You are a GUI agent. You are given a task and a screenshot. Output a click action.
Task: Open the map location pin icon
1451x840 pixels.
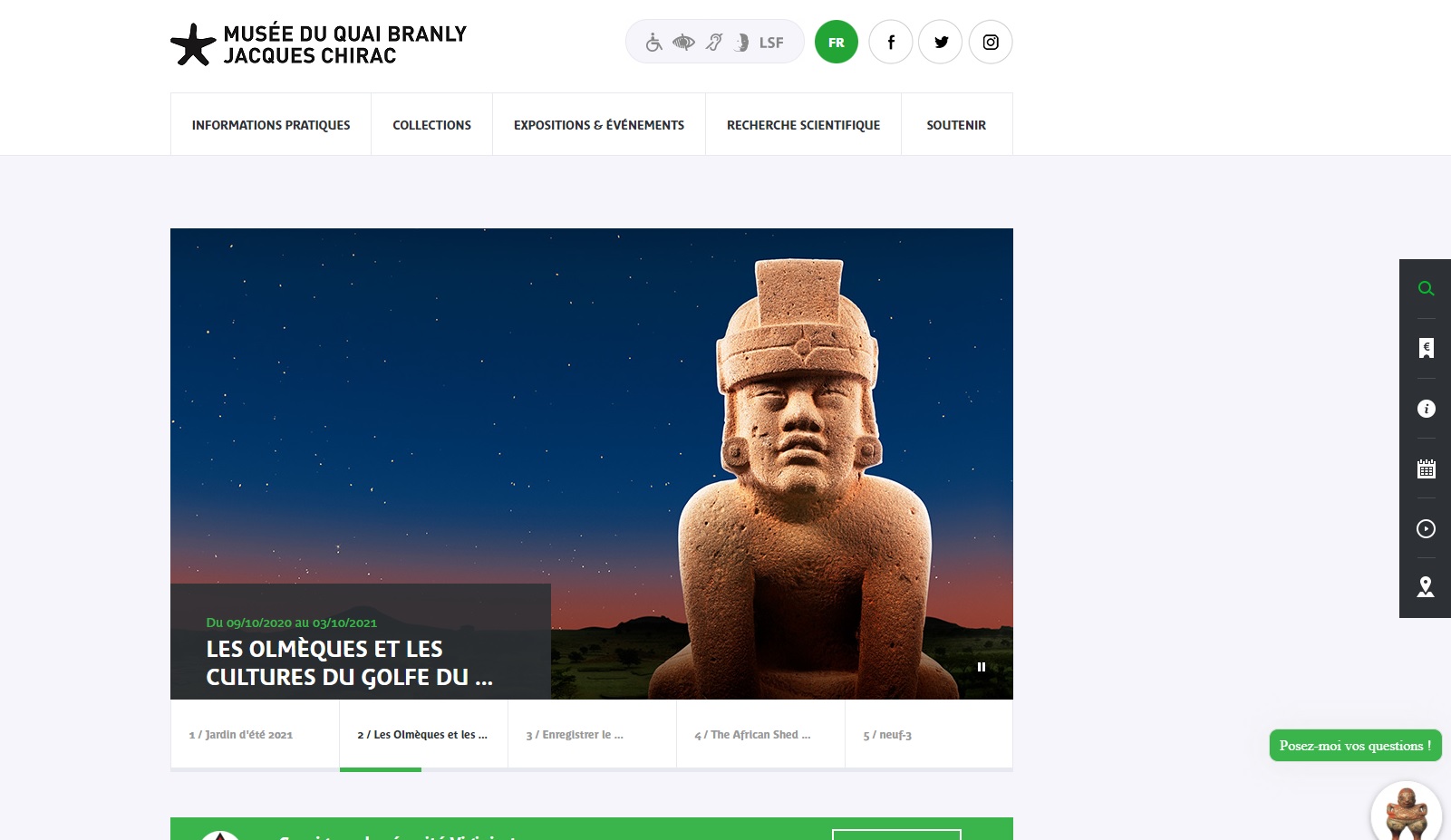tap(1426, 587)
